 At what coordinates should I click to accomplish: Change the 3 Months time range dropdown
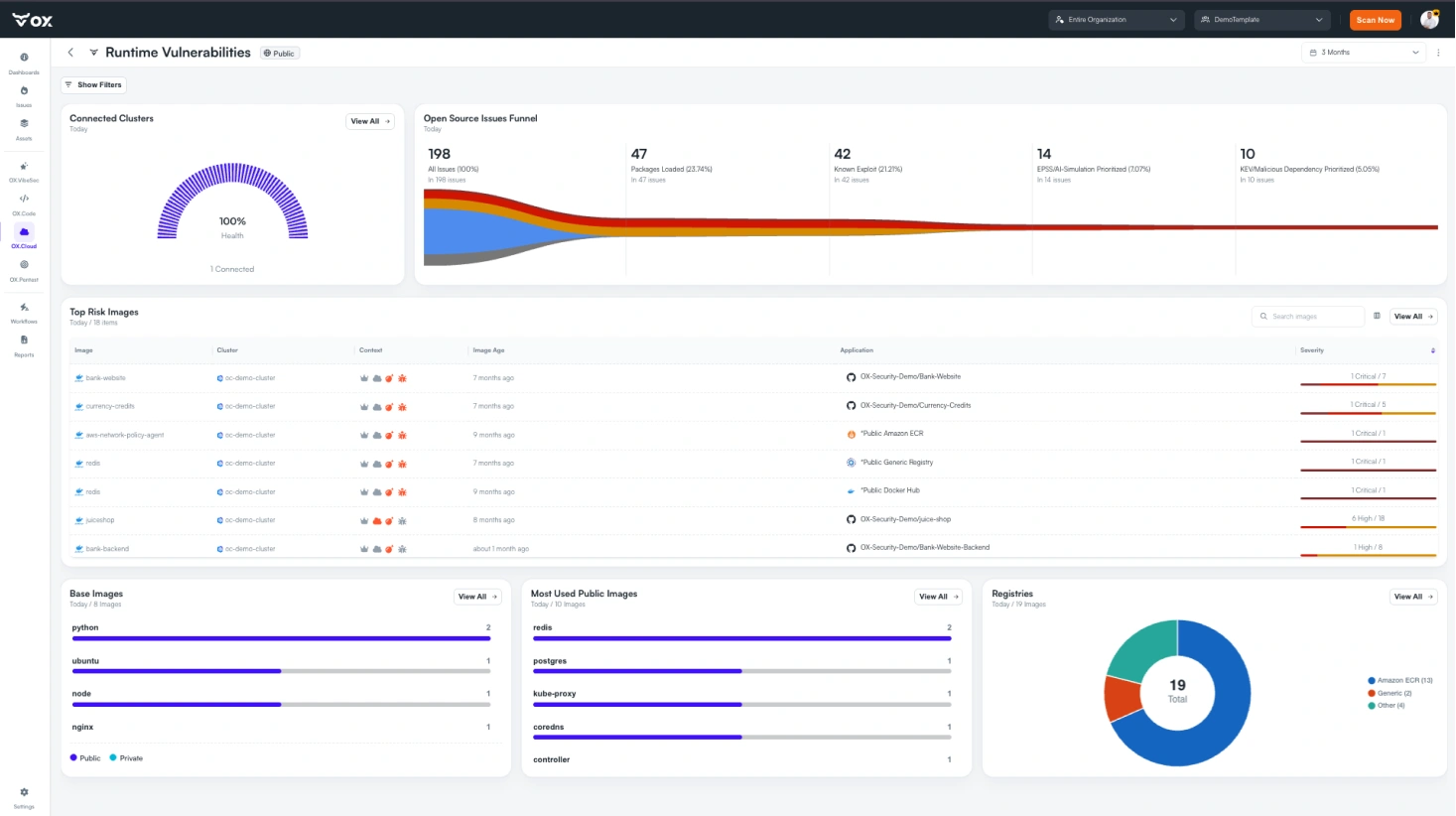pos(1364,53)
